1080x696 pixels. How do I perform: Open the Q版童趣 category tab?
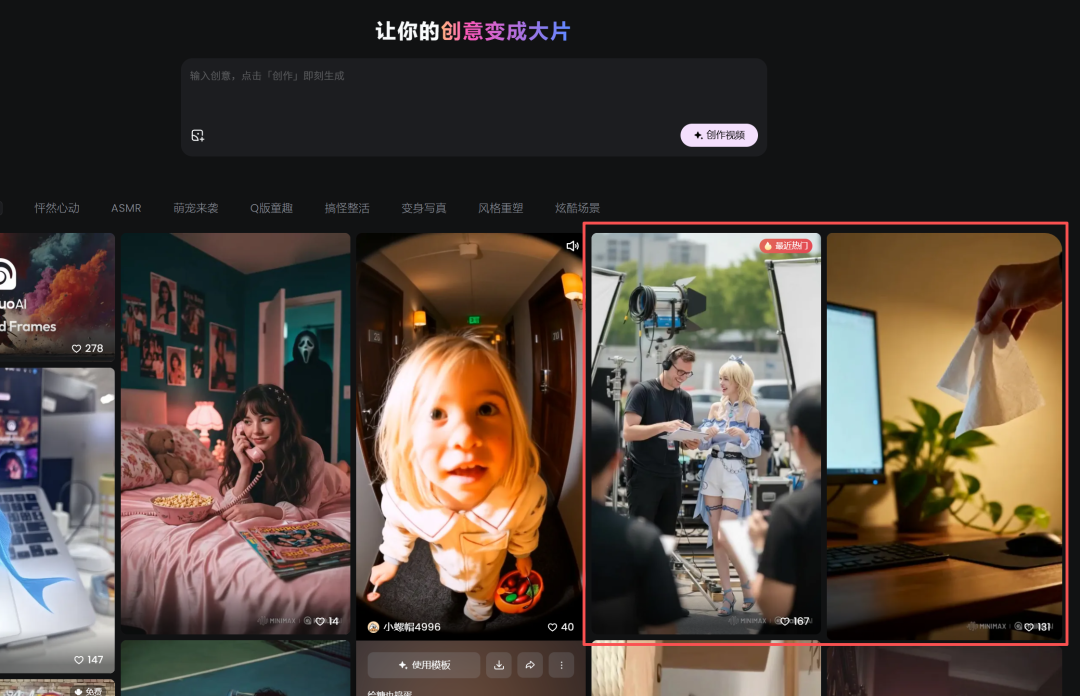271,208
